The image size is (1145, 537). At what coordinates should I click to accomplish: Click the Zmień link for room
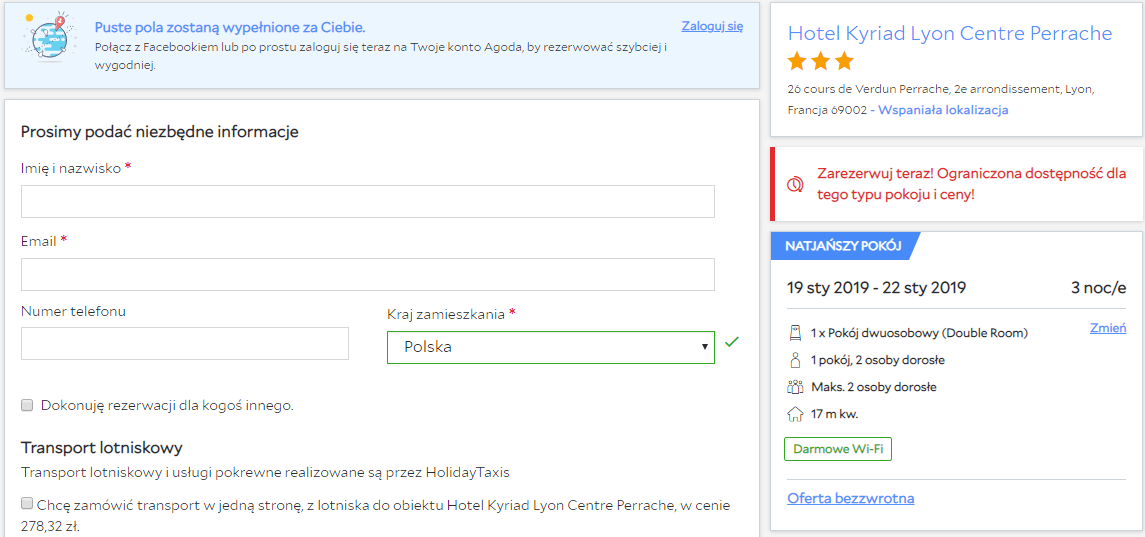coord(1108,328)
